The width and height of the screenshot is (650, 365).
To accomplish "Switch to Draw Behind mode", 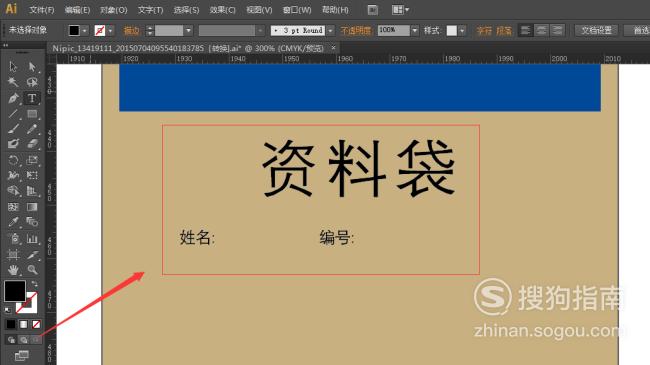I will click(x=24, y=340).
